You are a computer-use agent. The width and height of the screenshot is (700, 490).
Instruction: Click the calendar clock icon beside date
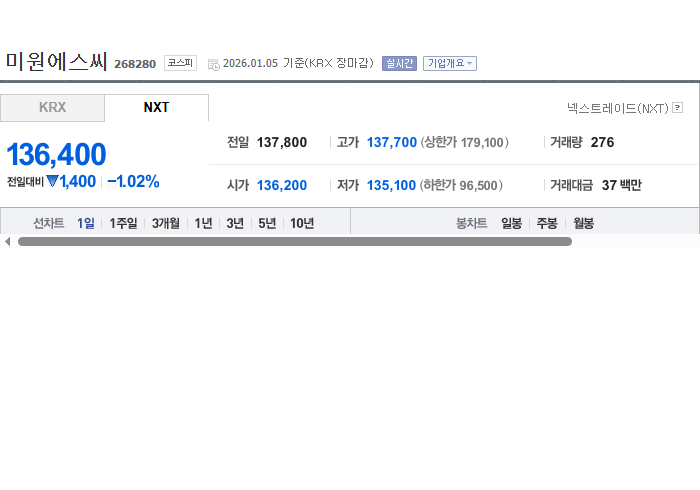[214, 65]
